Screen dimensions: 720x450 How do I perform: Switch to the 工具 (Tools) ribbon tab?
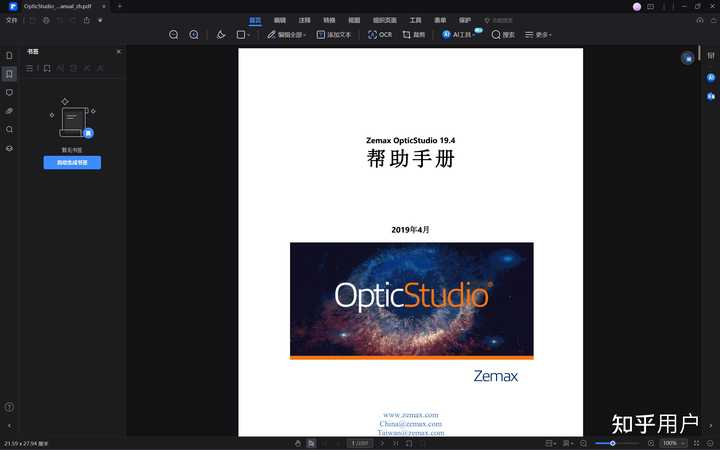coord(416,20)
